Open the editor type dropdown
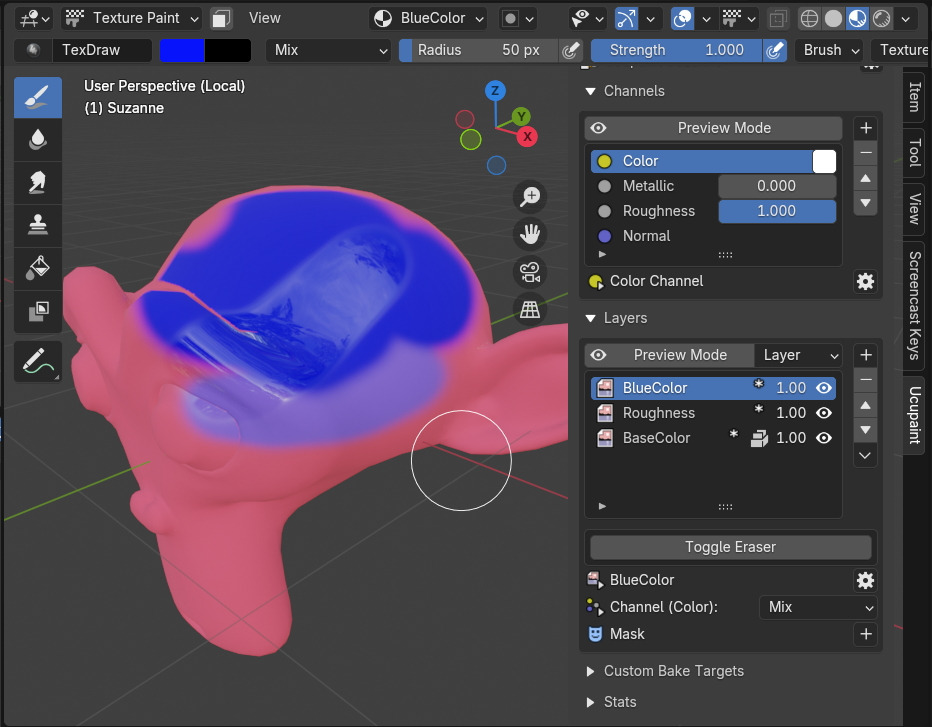The height and width of the screenshot is (727, 932). 33,18
